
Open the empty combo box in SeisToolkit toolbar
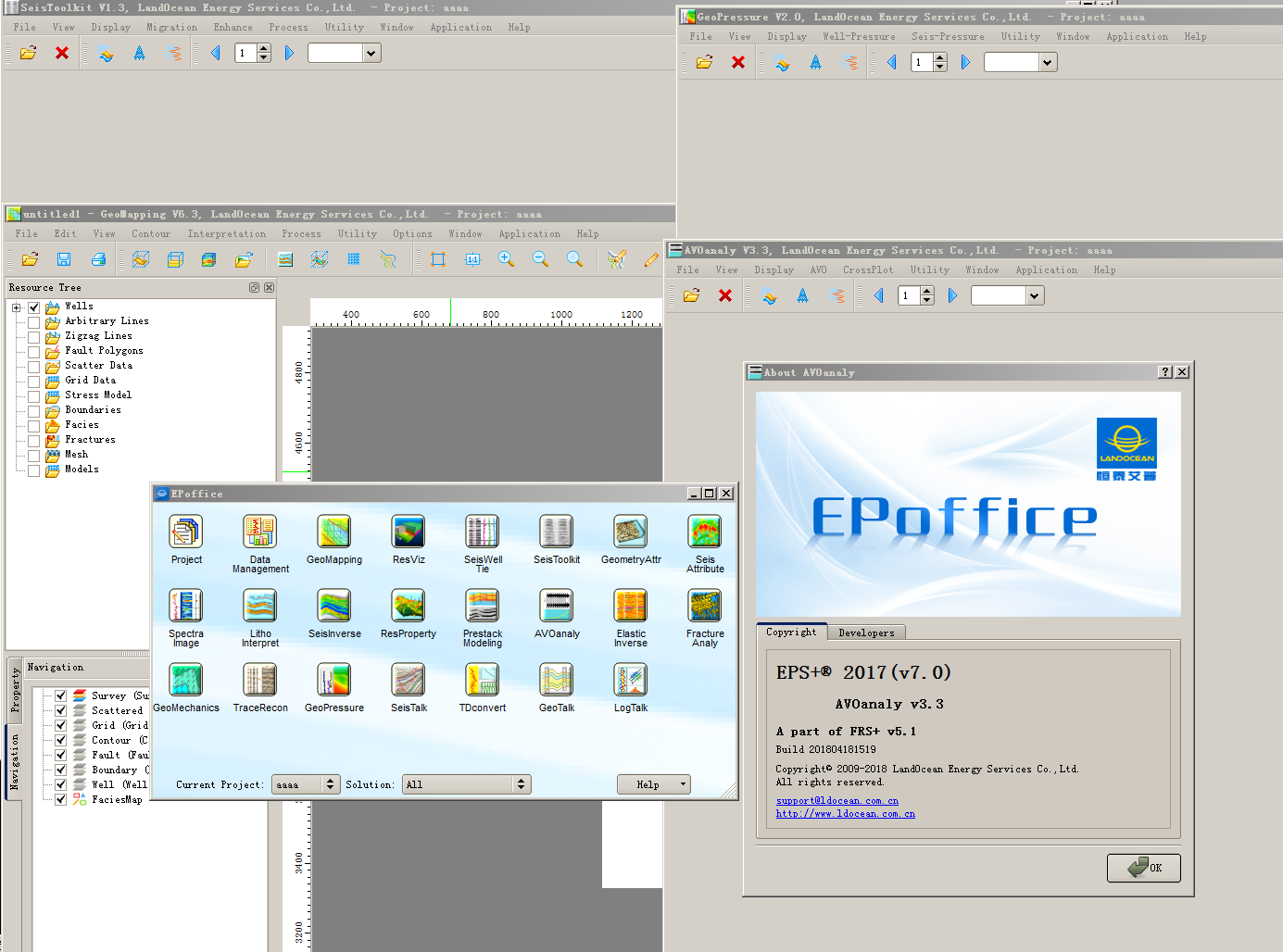tap(345, 53)
